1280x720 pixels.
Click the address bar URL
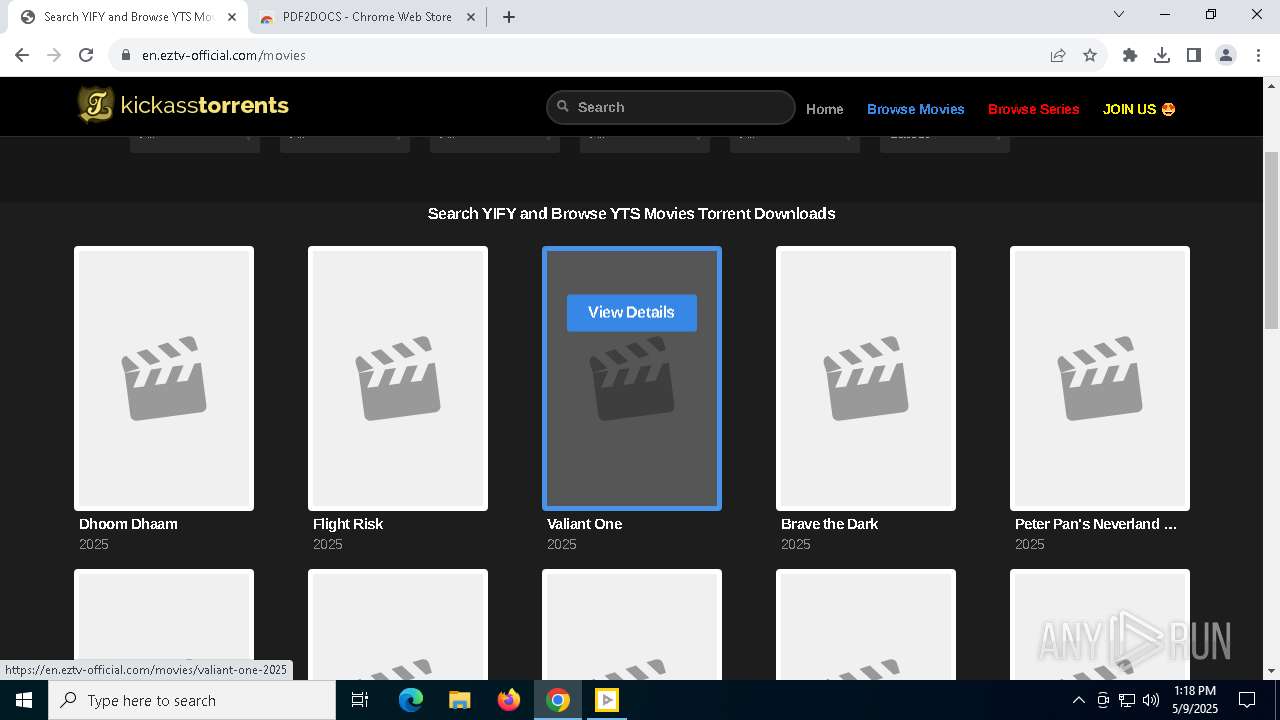(224, 55)
